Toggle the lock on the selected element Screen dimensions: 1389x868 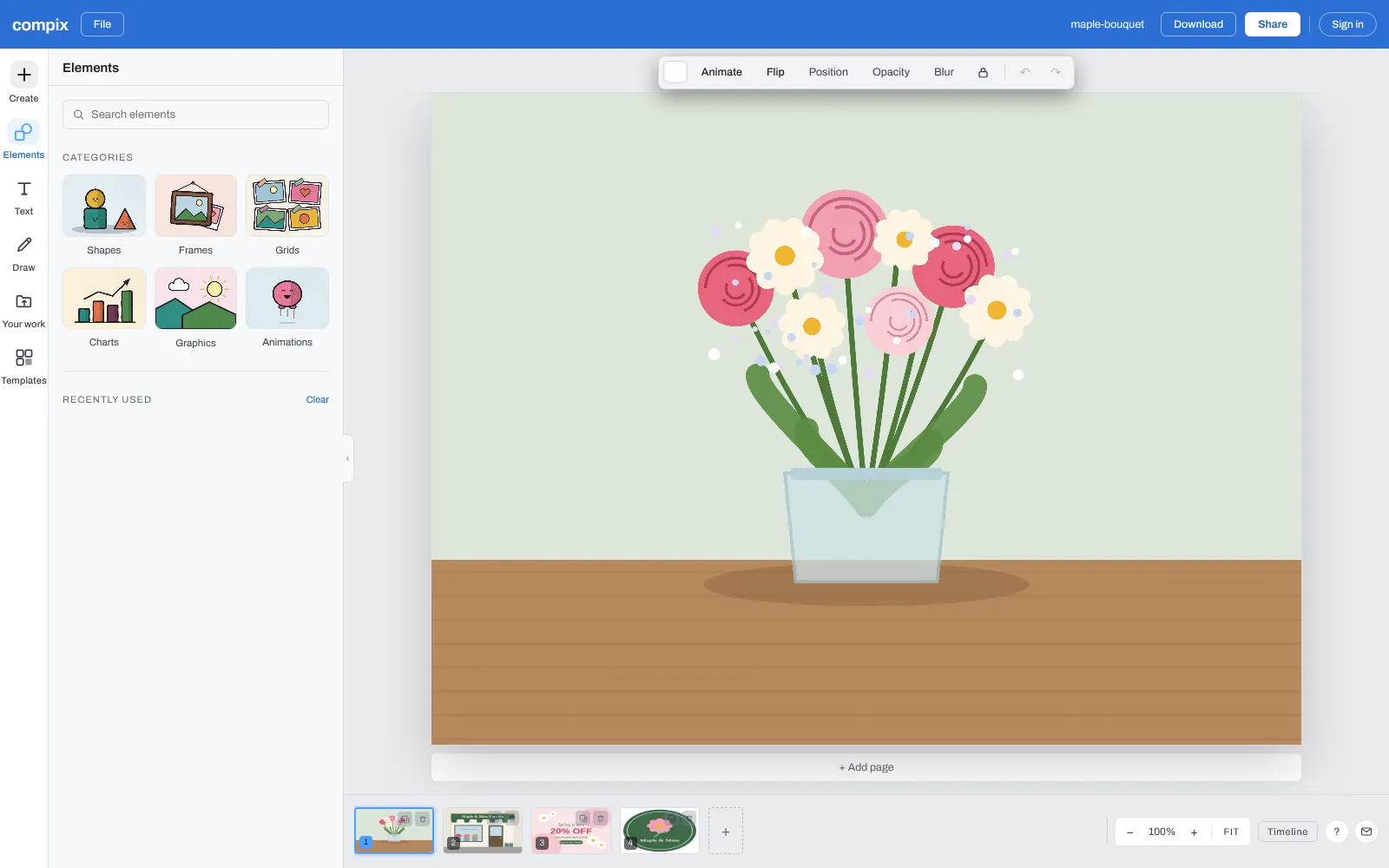point(983,72)
